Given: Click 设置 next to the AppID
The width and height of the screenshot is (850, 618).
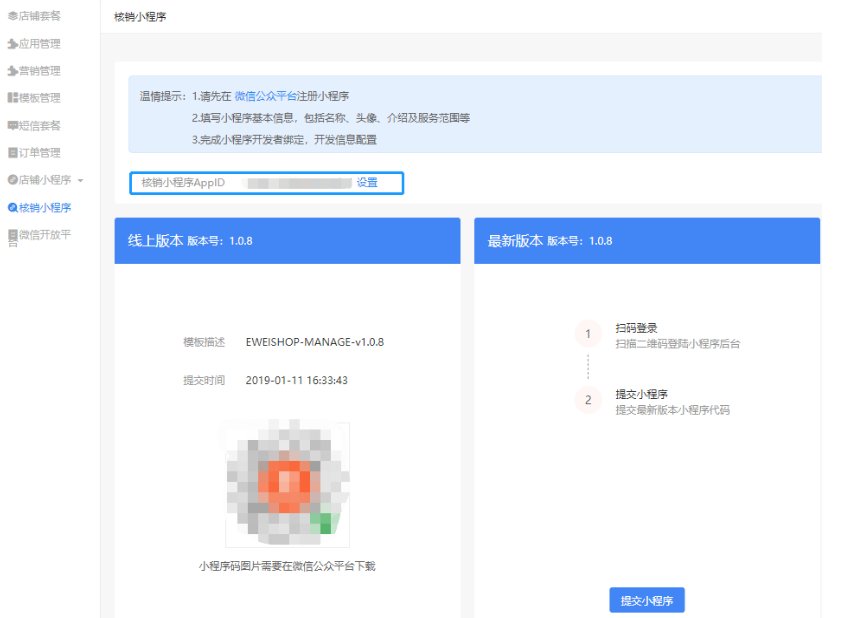Looking at the screenshot, I should coord(367,183).
